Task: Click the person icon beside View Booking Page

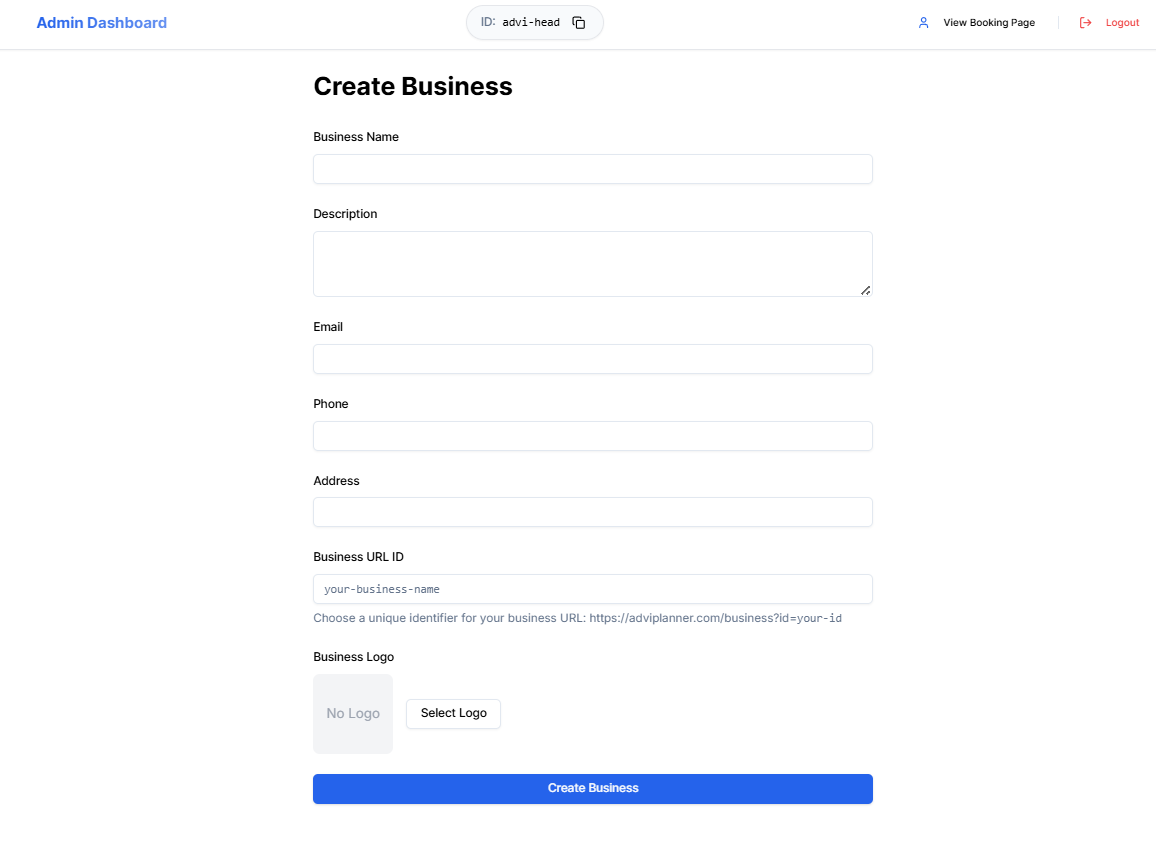Action: coord(923,22)
